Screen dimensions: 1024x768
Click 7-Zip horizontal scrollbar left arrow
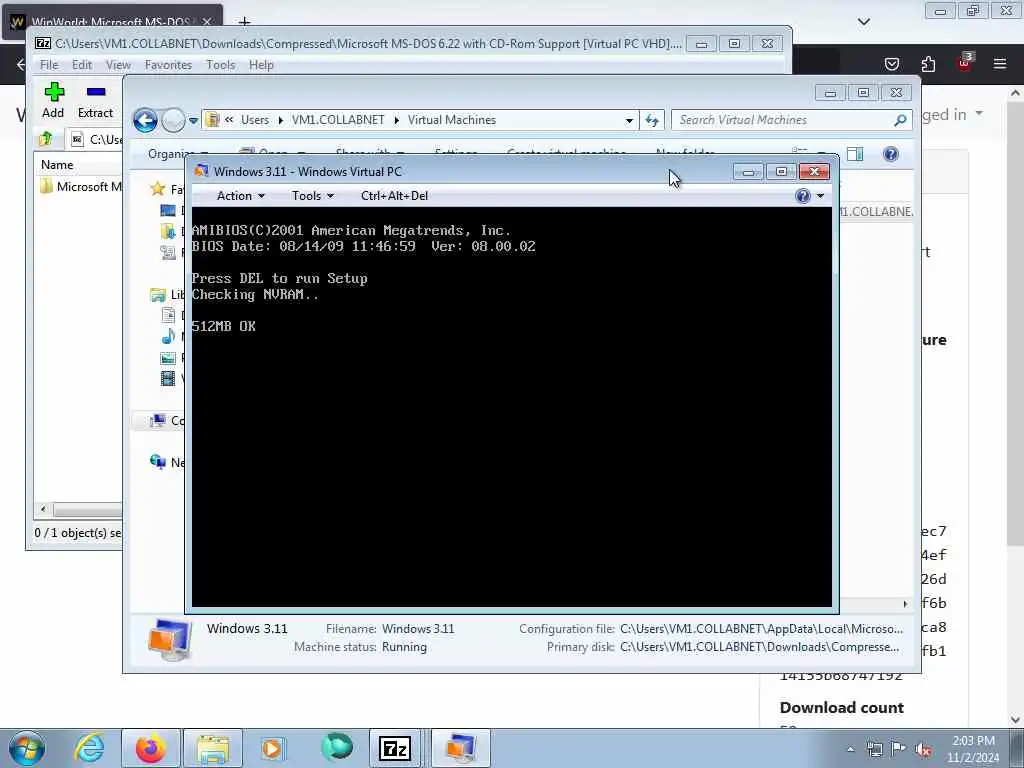(43, 509)
